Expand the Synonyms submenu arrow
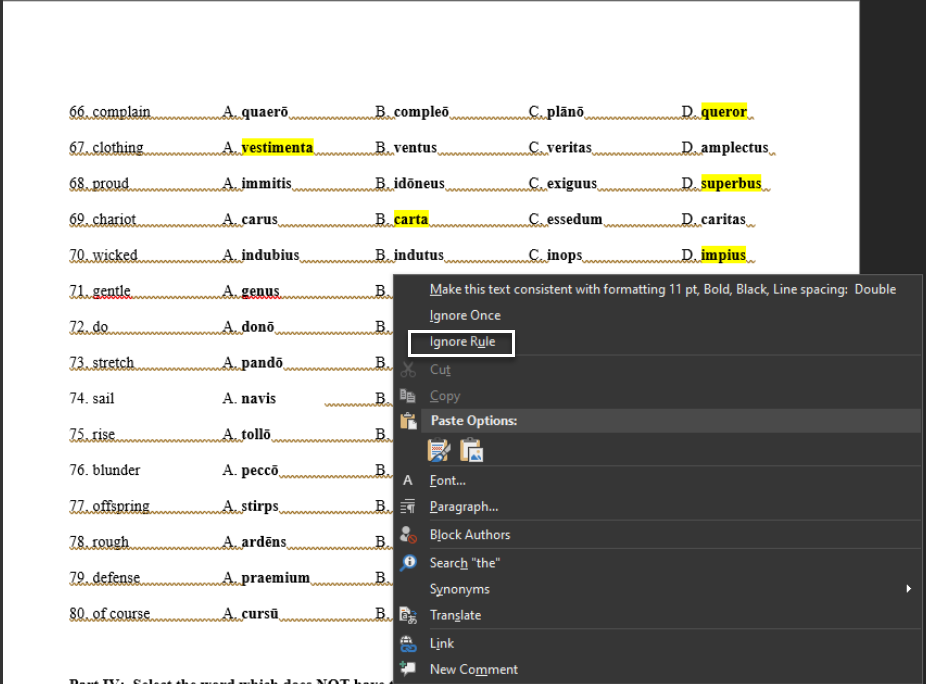Screen dimensions: 926x684 [908, 589]
